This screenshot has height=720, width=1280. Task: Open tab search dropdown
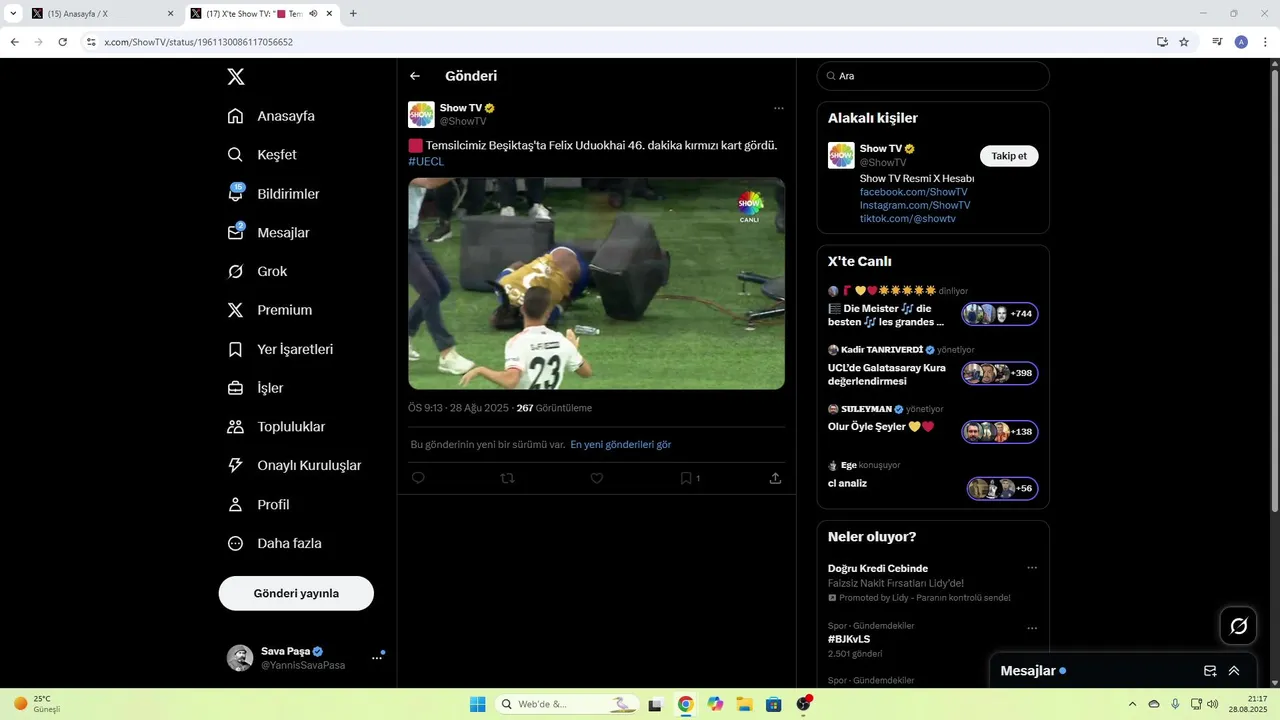pos(13,14)
